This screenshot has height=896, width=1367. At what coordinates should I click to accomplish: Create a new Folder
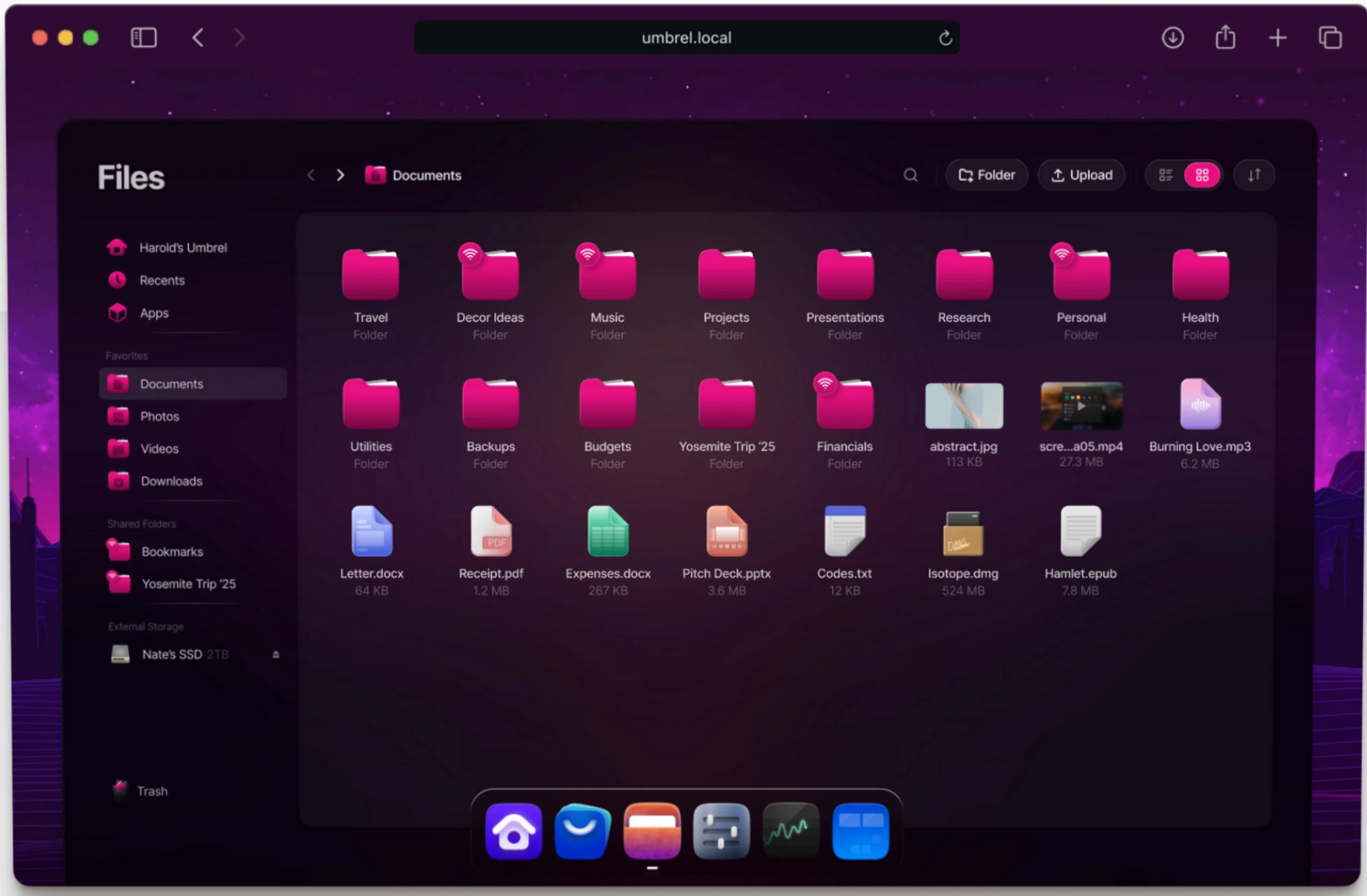click(986, 176)
